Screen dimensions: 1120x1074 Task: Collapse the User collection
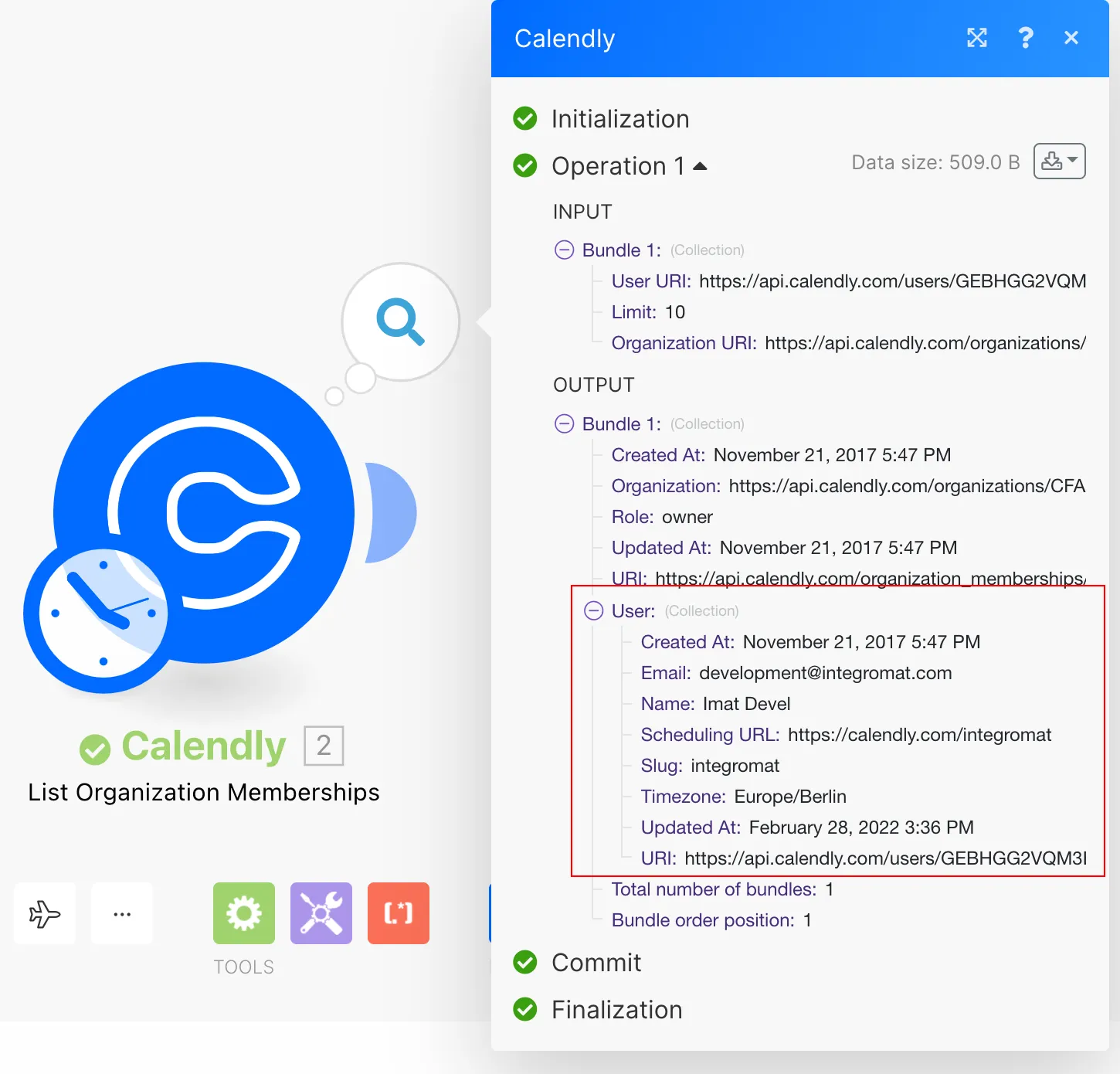click(593, 611)
